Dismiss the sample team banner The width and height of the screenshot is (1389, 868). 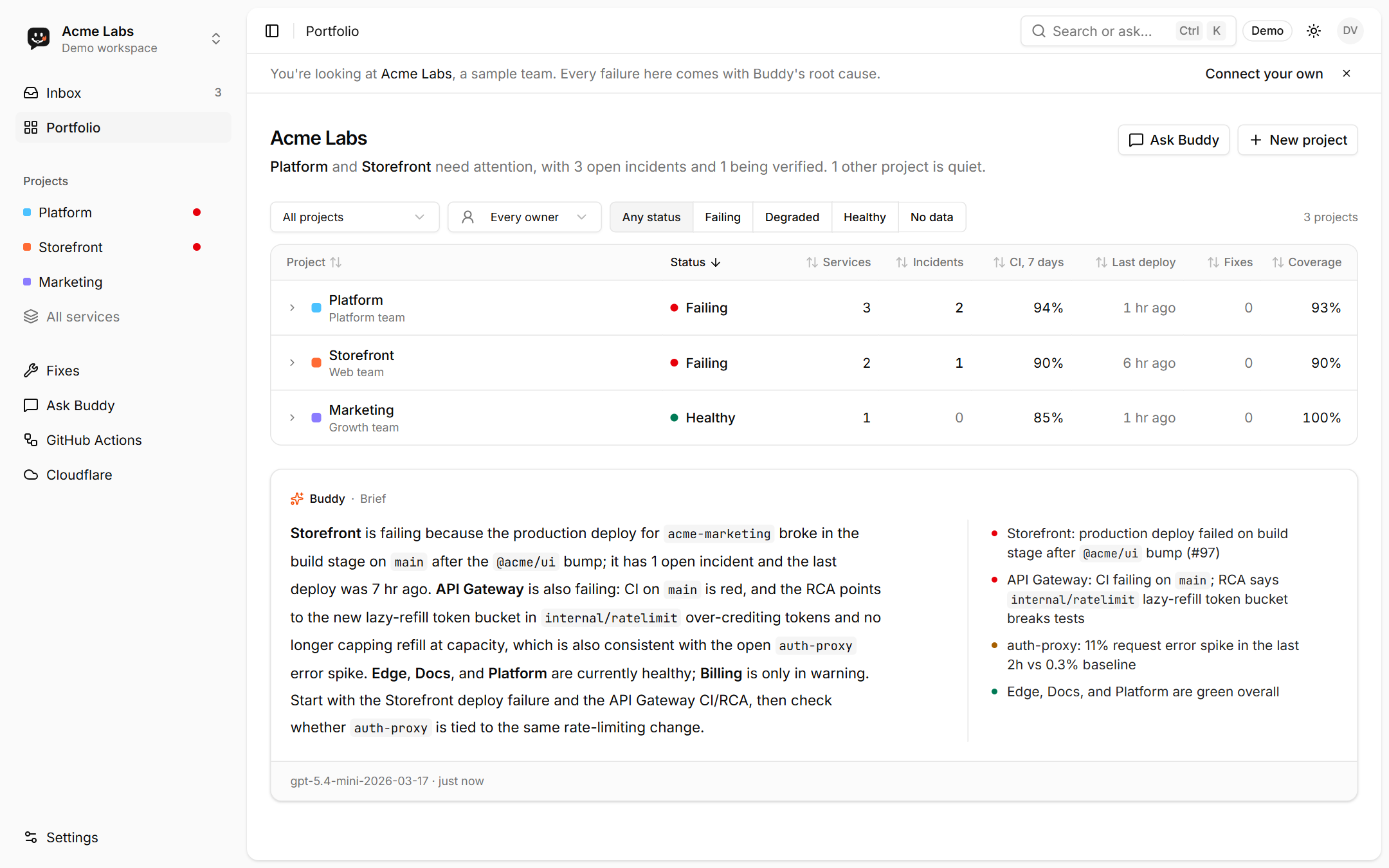(1347, 73)
